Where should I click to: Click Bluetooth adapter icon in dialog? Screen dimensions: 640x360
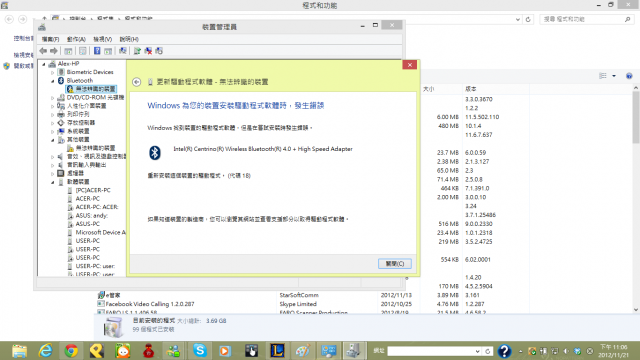(154, 153)
